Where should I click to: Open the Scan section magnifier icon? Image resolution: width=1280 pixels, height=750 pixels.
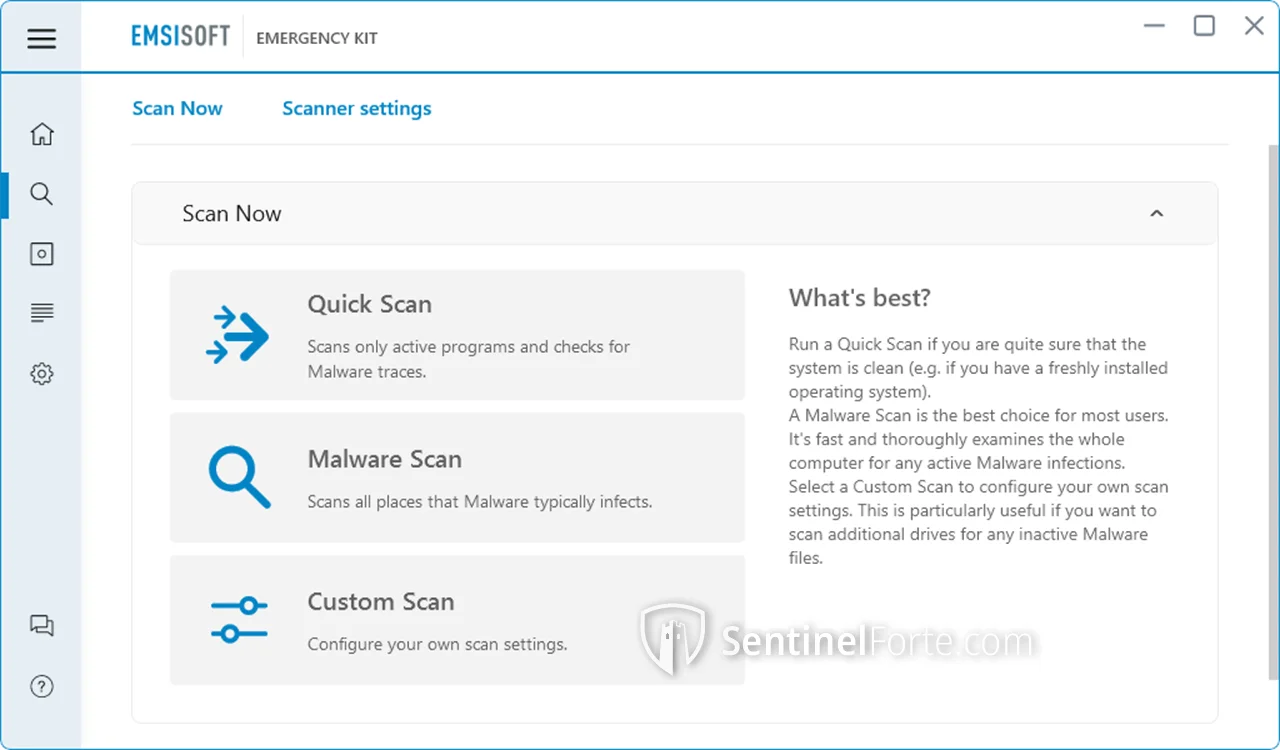point(41,194)
